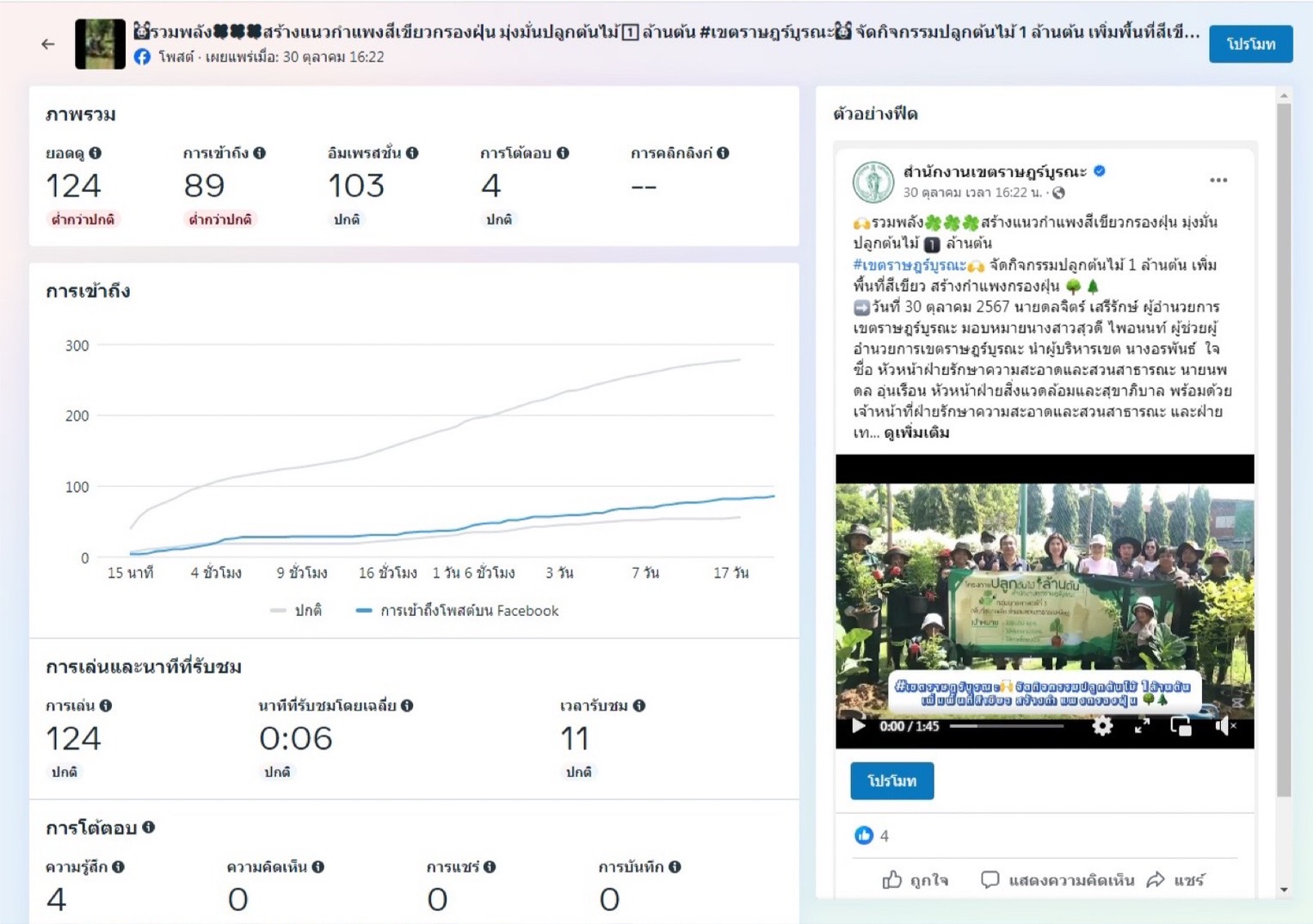Screen dimensions: 1313x924
Task: Click the ต่ำกว่าปกติ badge under การเข้าถึง 89
Action: [x=220, y=219]
